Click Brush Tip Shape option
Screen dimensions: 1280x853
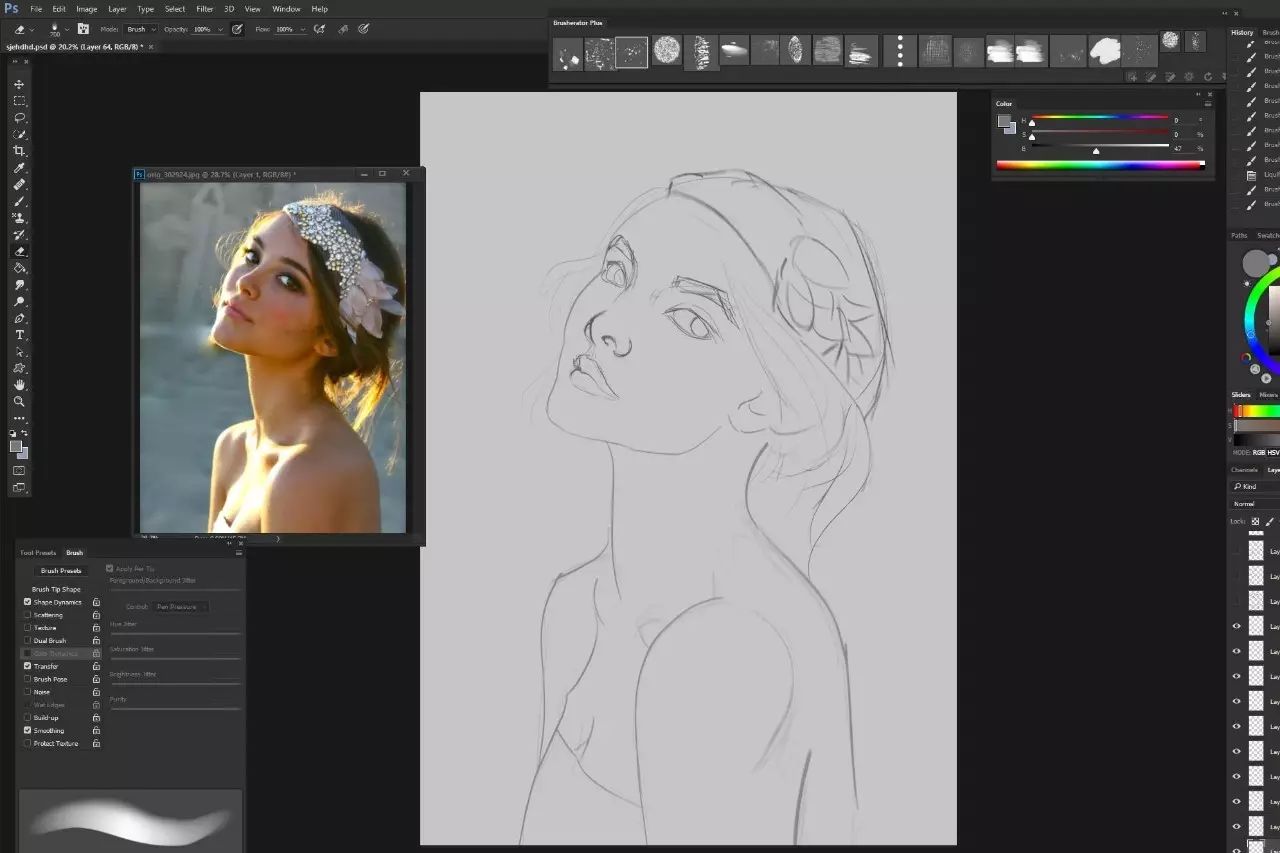(x=56, y=589)
